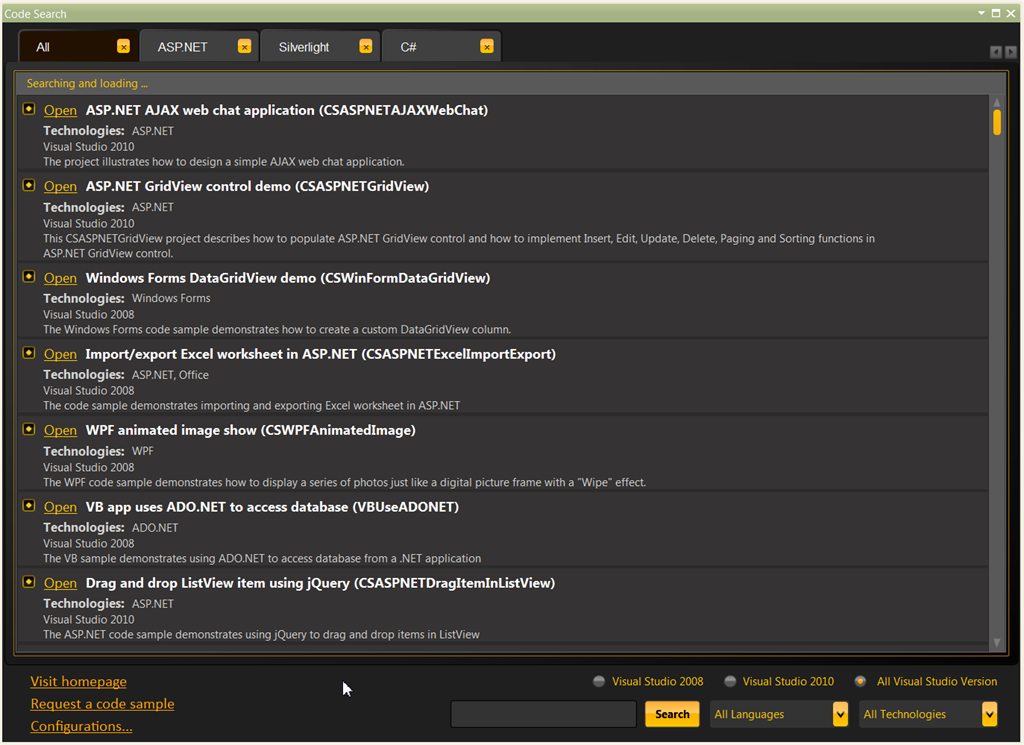Viewport: 1024px width, 745px height.
Task: Click the scrollbar down arrow
Action: pyautogui.click(x=997, y=643)
